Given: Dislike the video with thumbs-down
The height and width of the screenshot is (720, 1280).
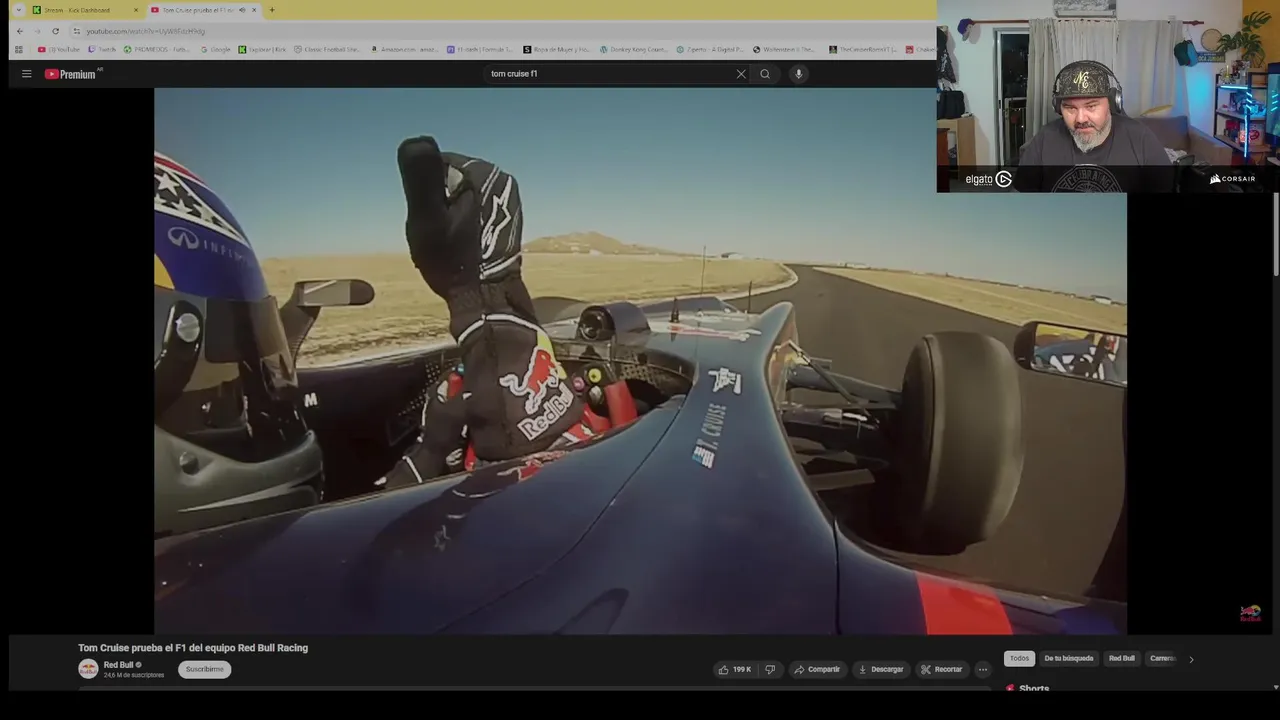Looking at the screenshot, I should tap(770, 669).
